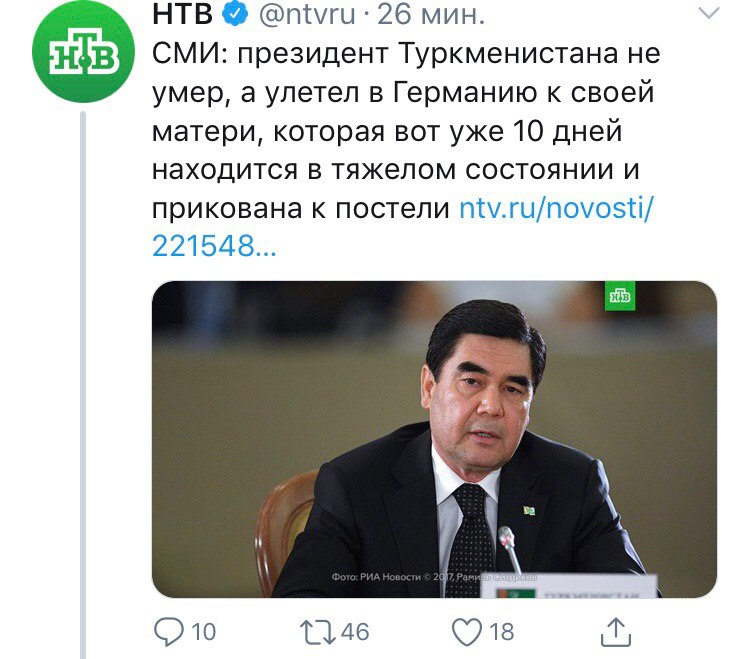Image resolution: width=750 pixels, height=659 pixels.
Task: Like the tweet with heart icon
Action: click(467, 632)
